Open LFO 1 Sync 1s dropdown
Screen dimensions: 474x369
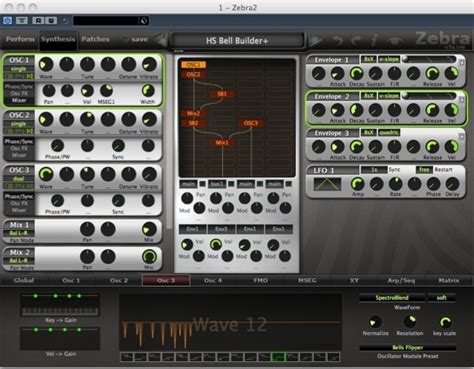374,170
